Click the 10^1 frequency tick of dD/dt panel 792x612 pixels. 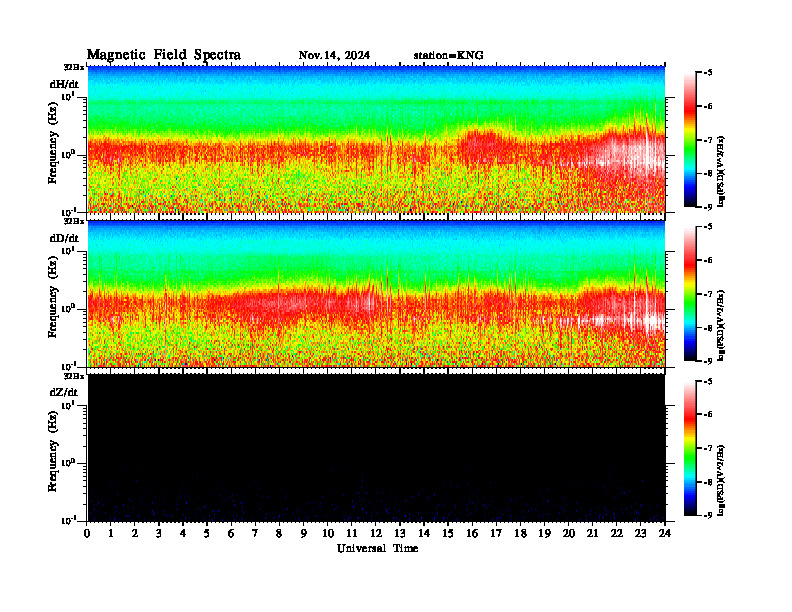coord(68,250)
